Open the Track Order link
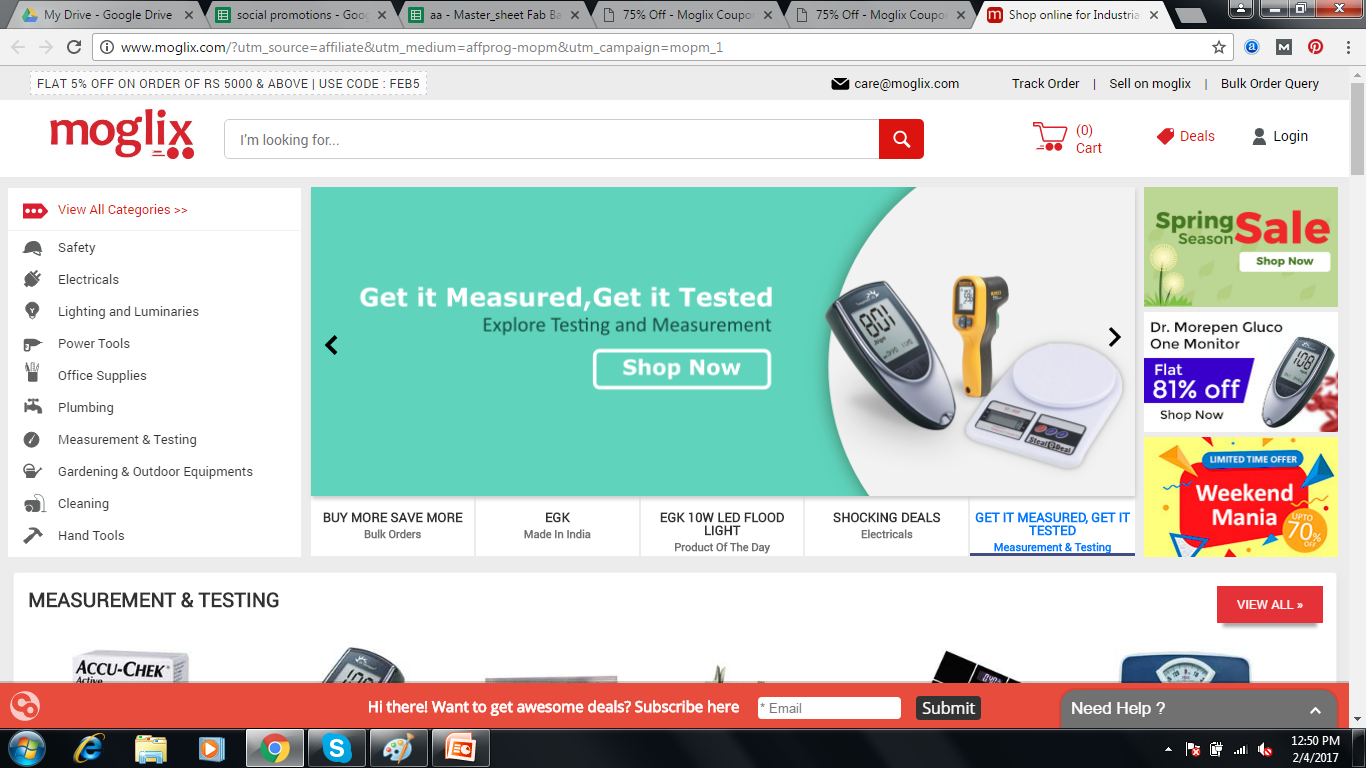 point(1046,84)
